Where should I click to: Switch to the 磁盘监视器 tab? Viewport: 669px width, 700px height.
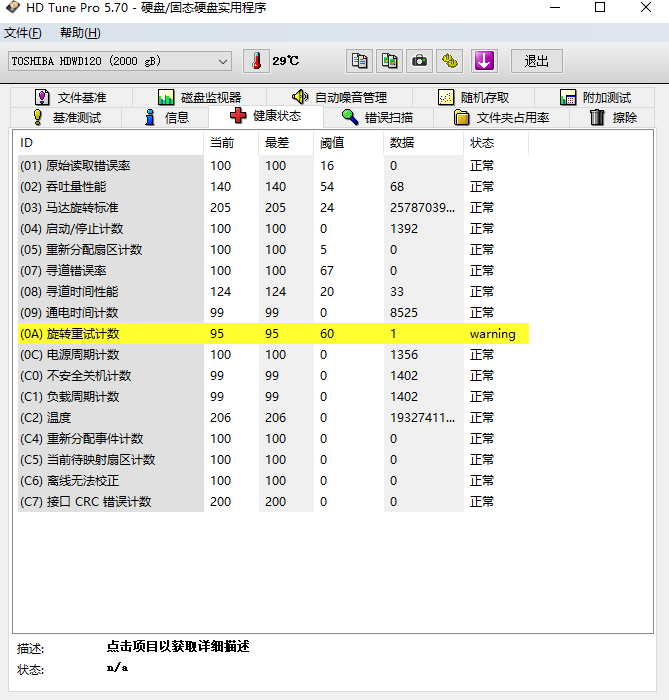pos(199,97)
